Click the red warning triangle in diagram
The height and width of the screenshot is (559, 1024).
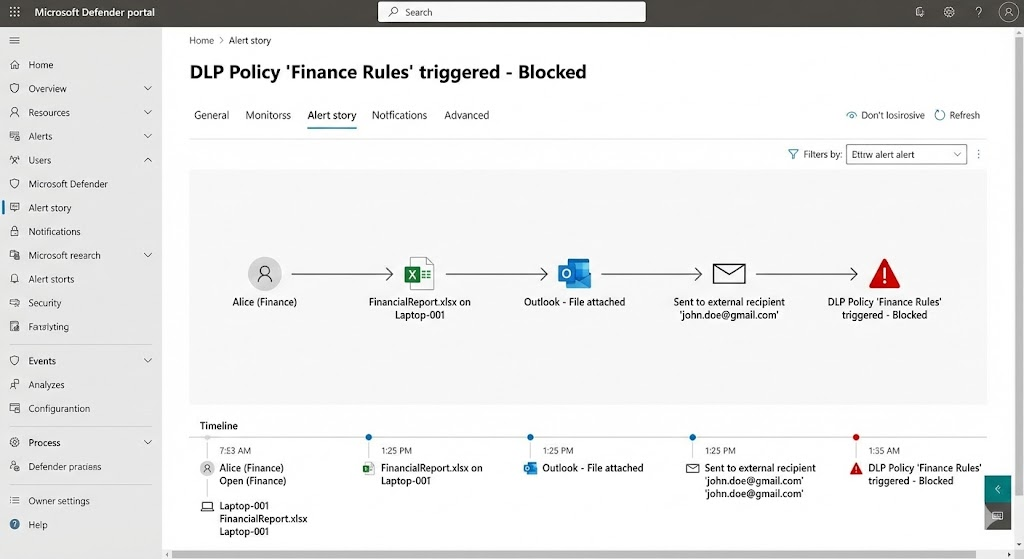click(884, 273)
